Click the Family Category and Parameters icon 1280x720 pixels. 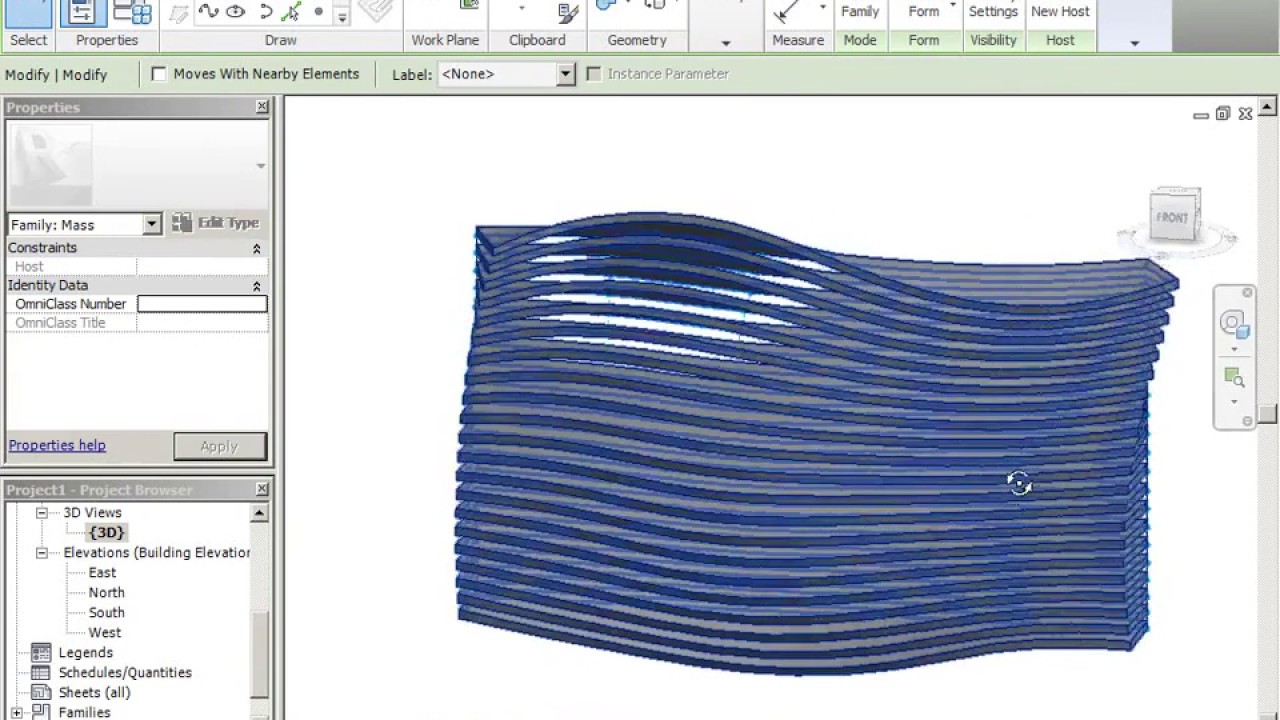[x=132, y=12]
